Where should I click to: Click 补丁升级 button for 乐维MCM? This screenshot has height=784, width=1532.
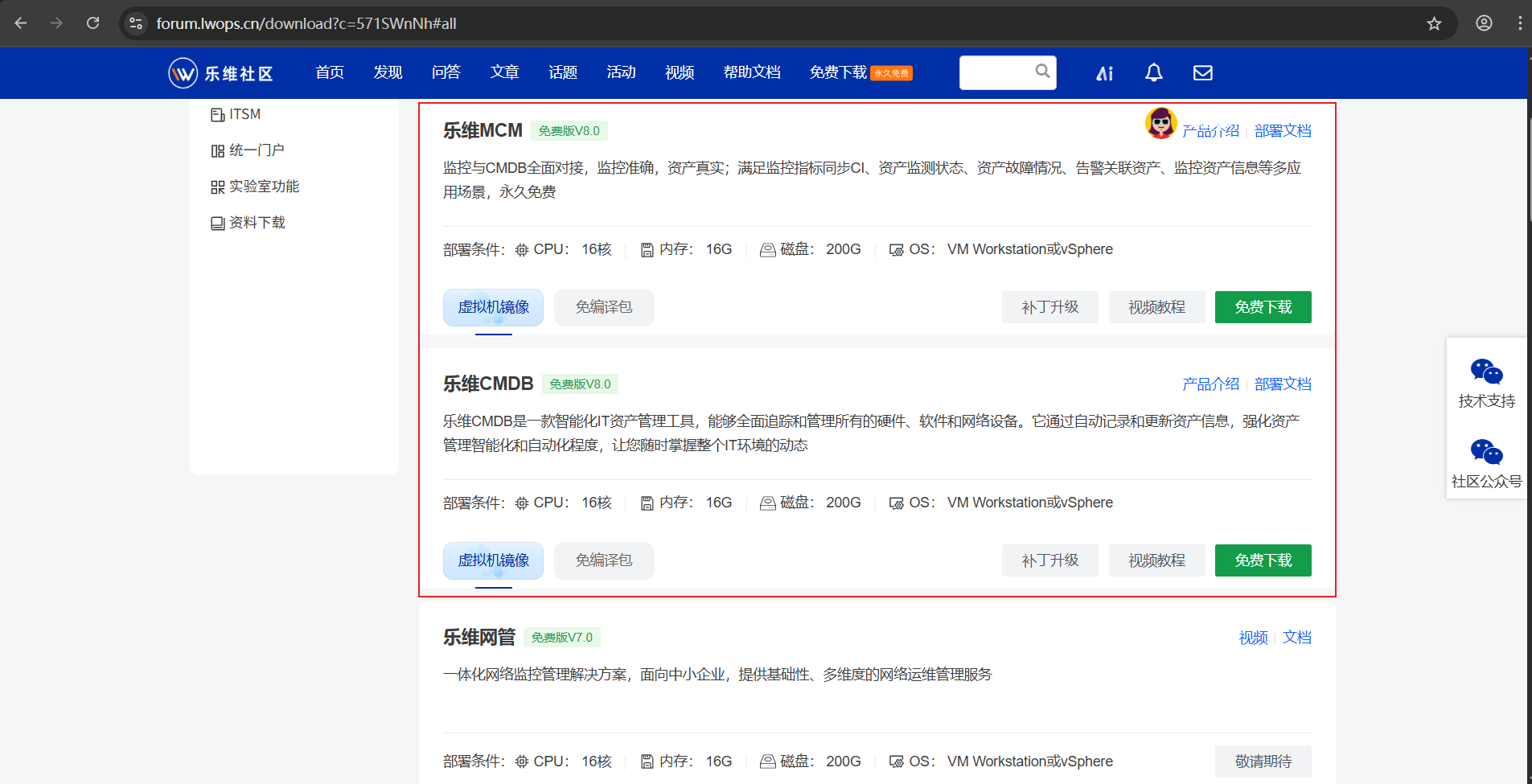pos(1050,307)
